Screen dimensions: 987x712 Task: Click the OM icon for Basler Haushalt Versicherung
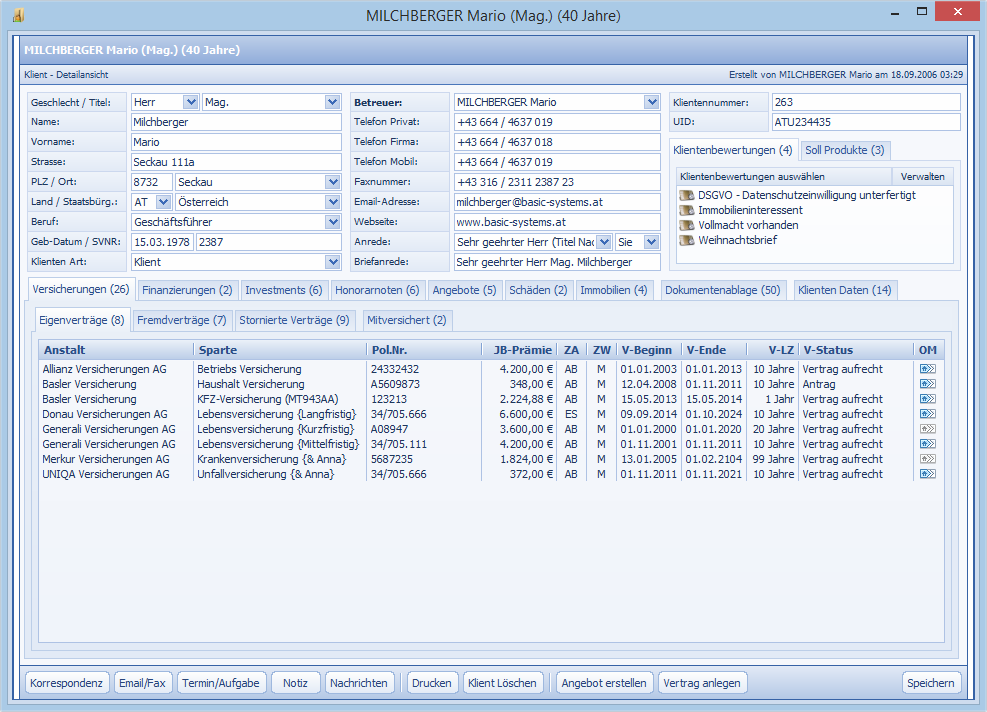pos(927,384)
